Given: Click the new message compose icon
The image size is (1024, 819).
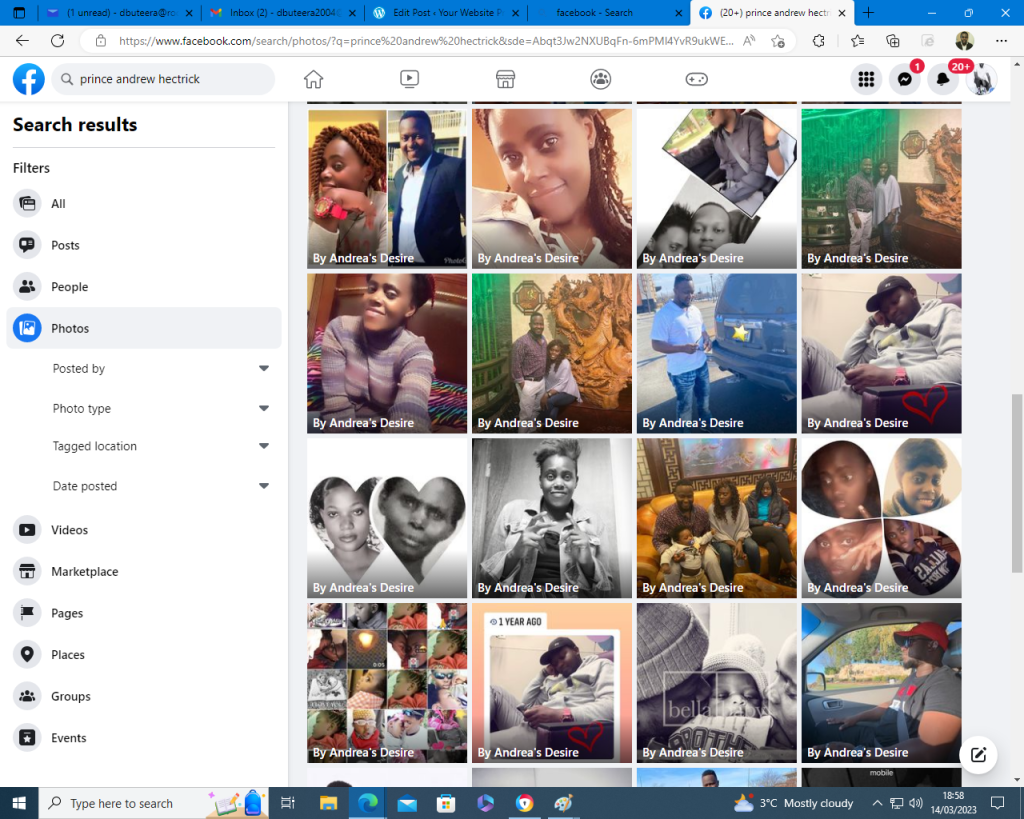Looking at the screenshot, I should (x=979, y=755).
